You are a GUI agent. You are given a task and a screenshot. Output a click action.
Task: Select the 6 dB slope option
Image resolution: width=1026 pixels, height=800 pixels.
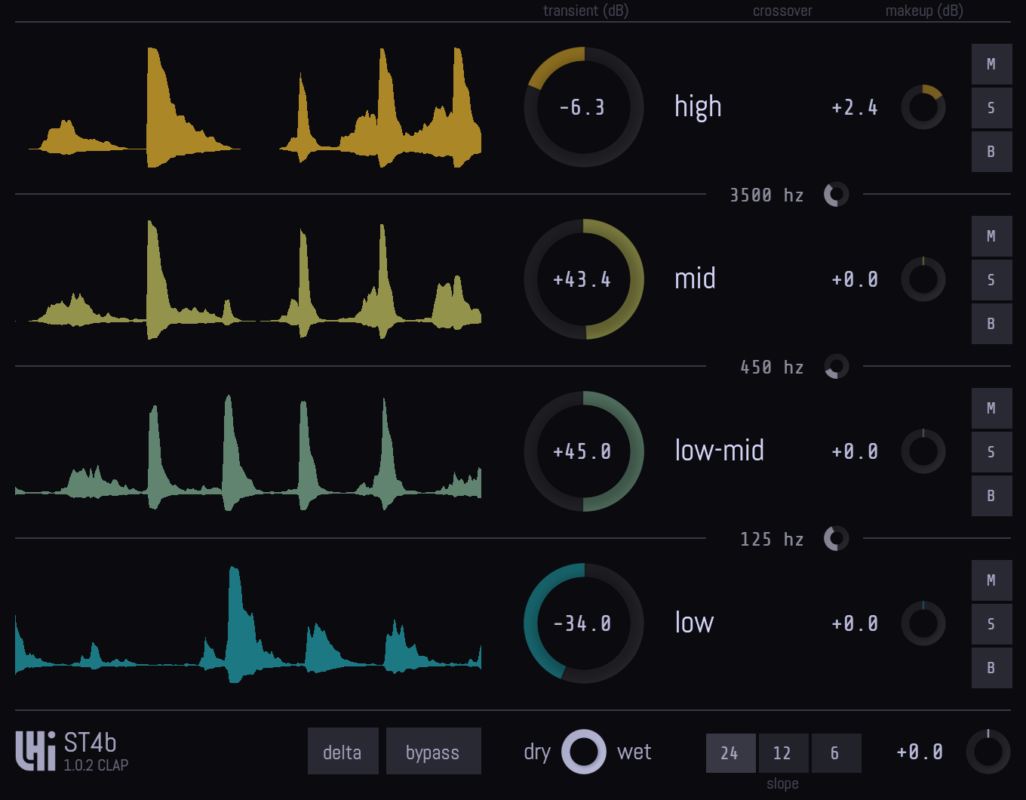click(835, 753)
